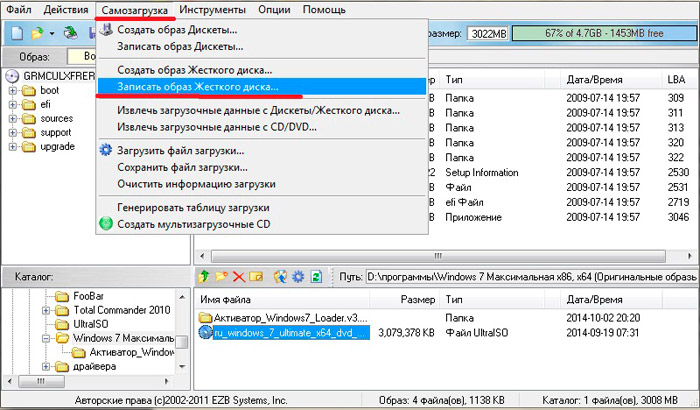Open the Опции menu
Image resolution: width=700 pixels, height=410 pixels.
tap(275, 9)
